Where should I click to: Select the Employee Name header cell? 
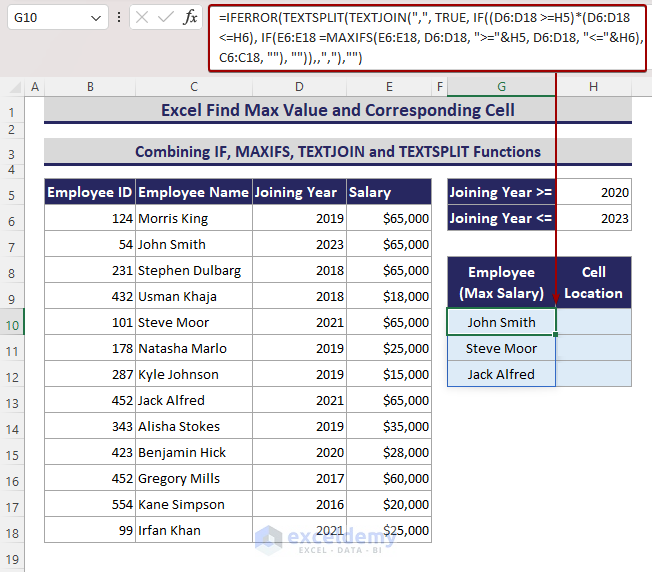(x=193, y=192)
